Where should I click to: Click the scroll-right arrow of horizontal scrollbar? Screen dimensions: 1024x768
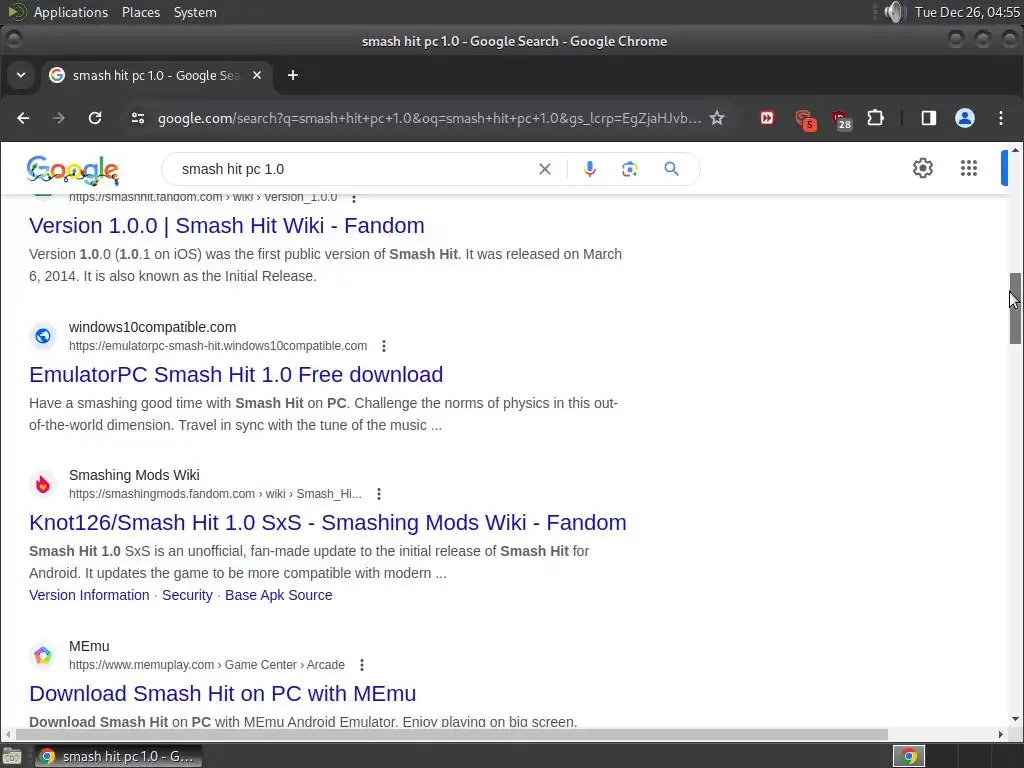(x=1000, y=735)
